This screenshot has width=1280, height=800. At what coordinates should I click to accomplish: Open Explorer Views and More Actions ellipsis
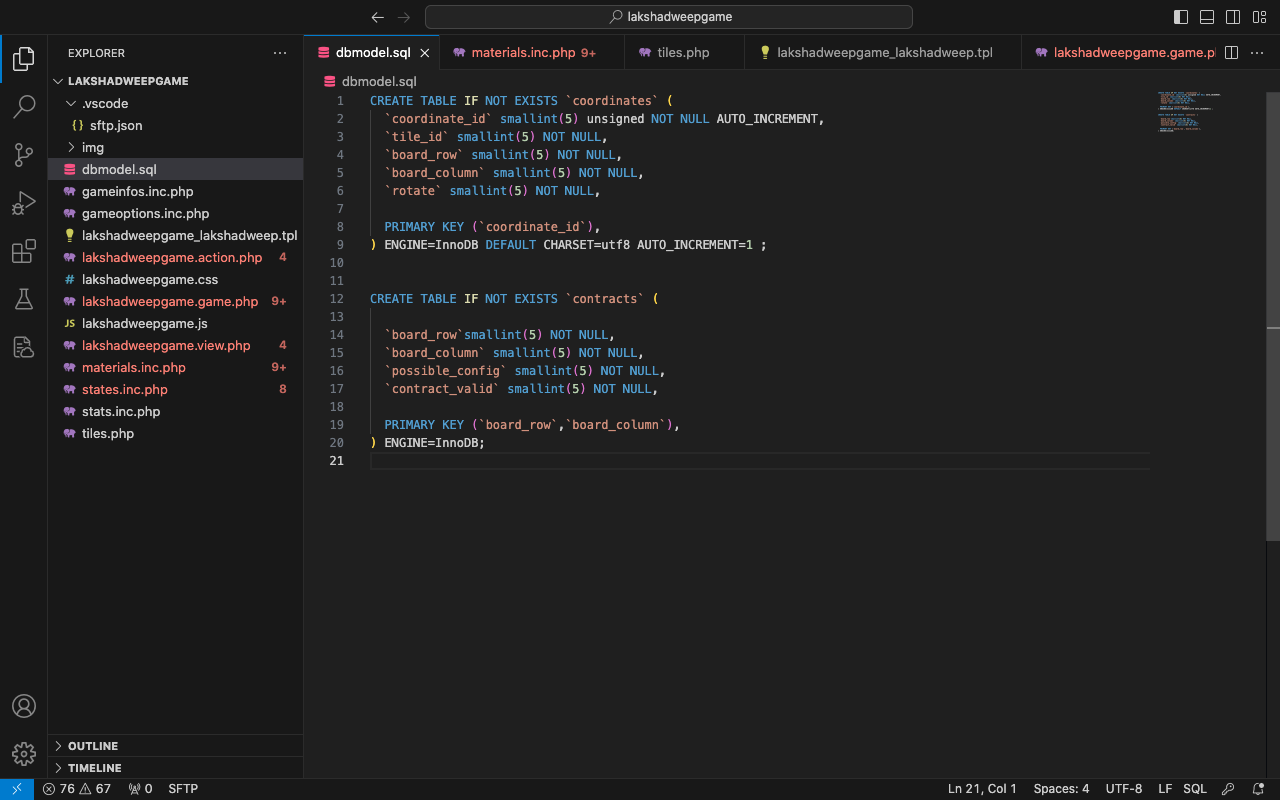280,53
